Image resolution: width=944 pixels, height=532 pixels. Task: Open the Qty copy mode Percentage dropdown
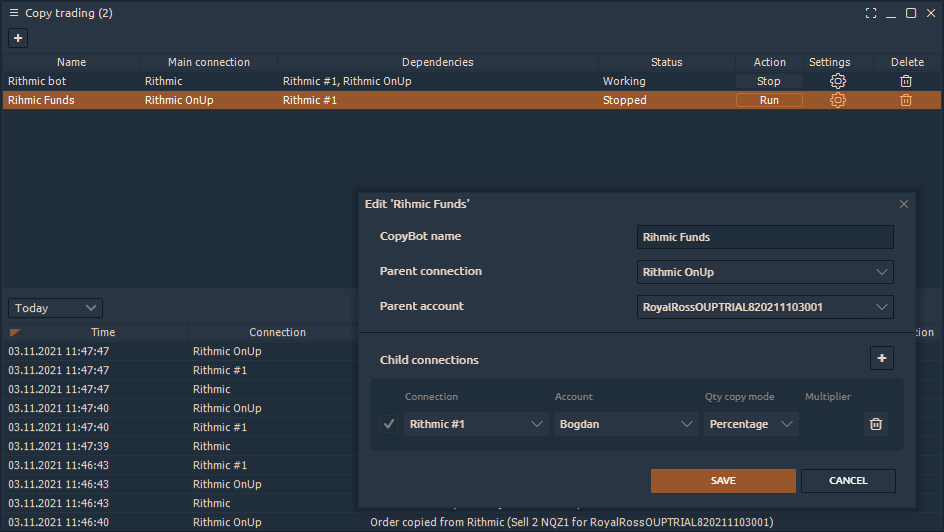751,424
